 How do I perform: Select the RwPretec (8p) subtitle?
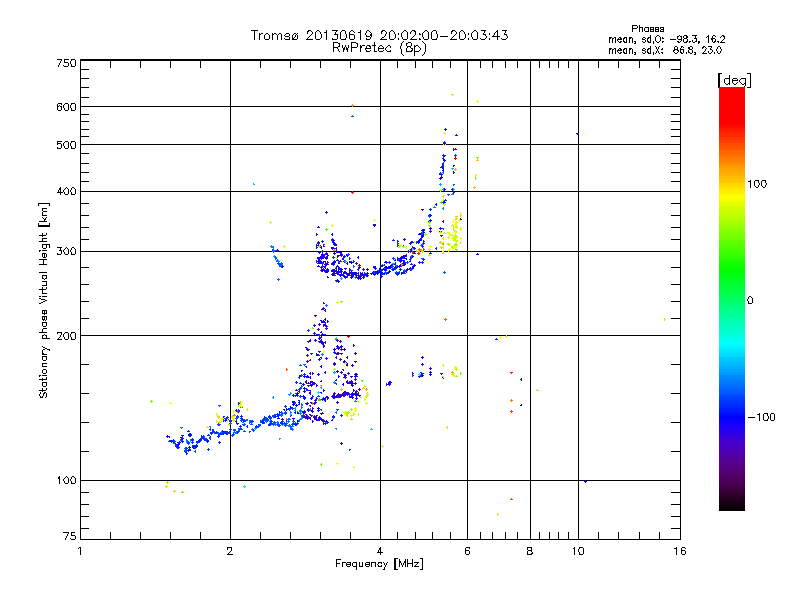pos(379,48)
